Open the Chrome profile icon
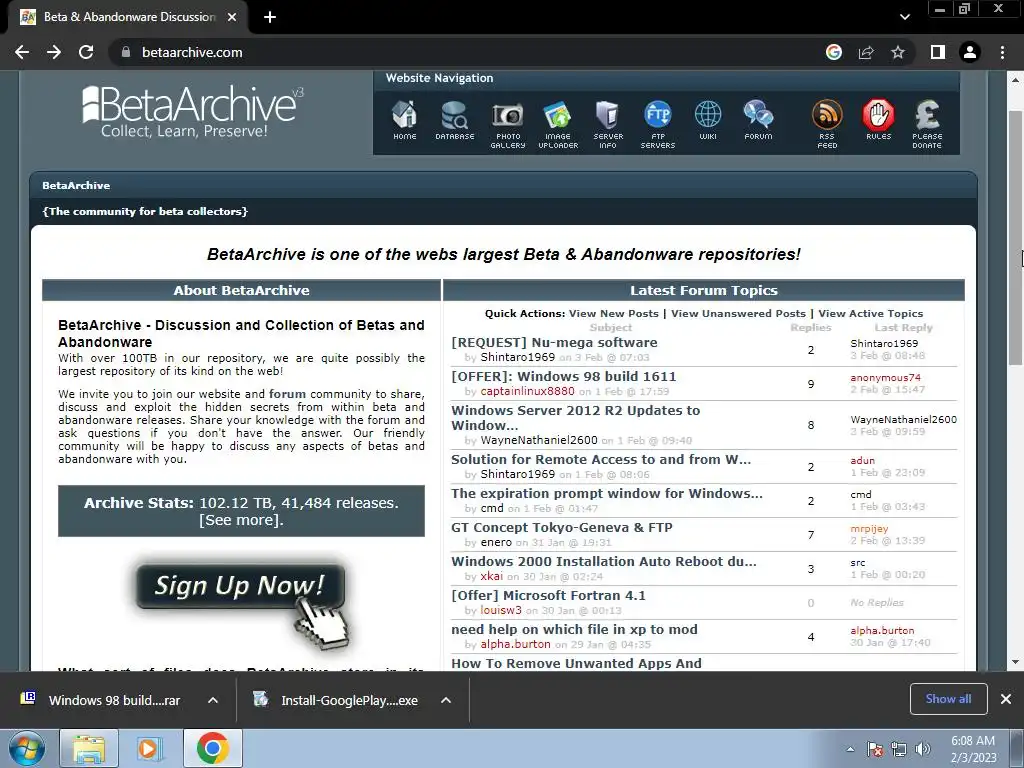1024x768 pixels. click(x=970, y=52)
